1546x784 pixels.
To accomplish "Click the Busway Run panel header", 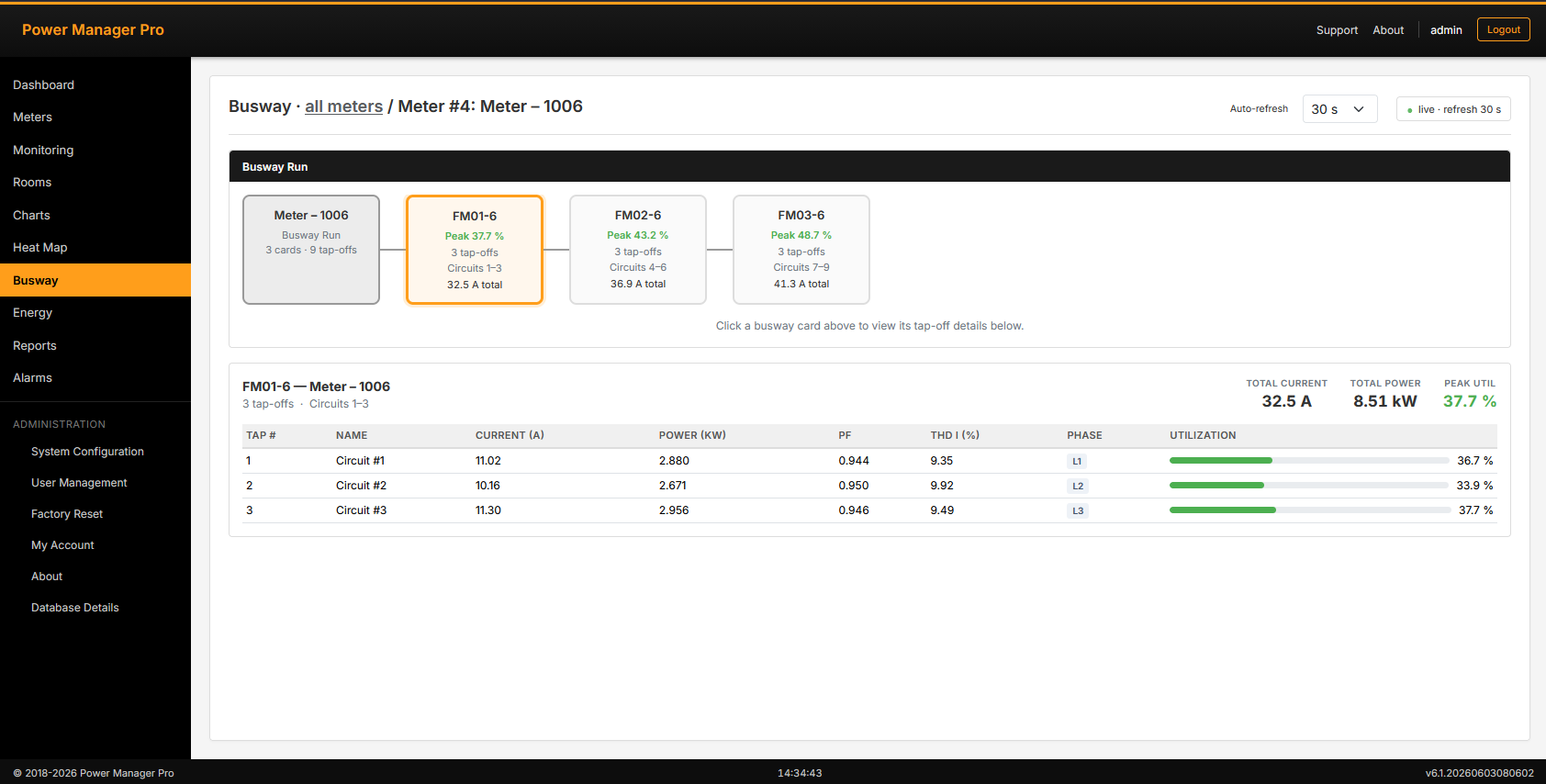I will [x=869, y=166].
